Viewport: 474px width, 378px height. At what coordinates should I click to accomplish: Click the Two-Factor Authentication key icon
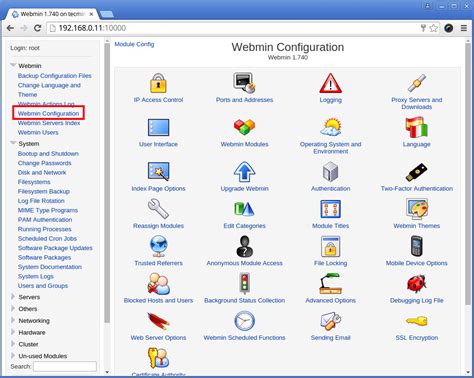click(417, 172)
